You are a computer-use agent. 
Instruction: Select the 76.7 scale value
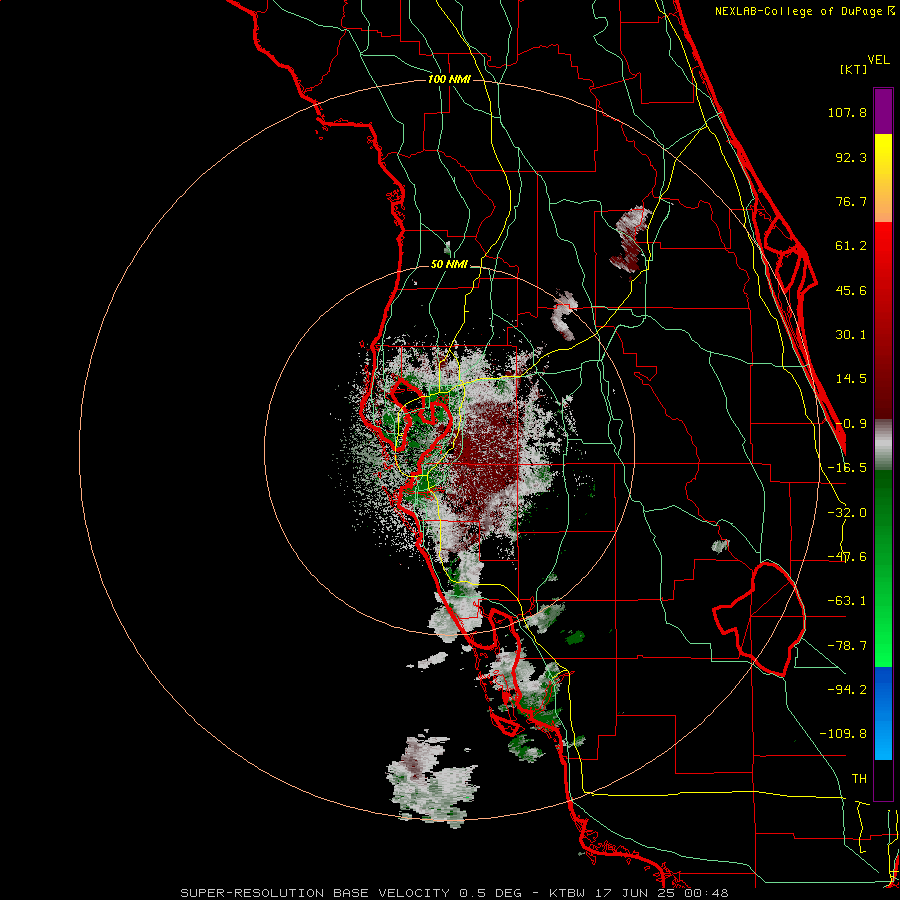(x=851, y=201)
